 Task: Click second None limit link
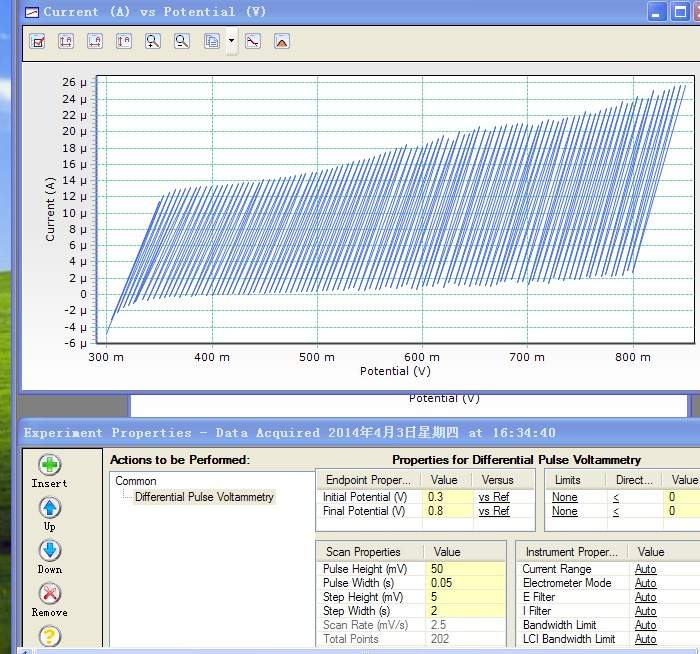coord(565,511)
